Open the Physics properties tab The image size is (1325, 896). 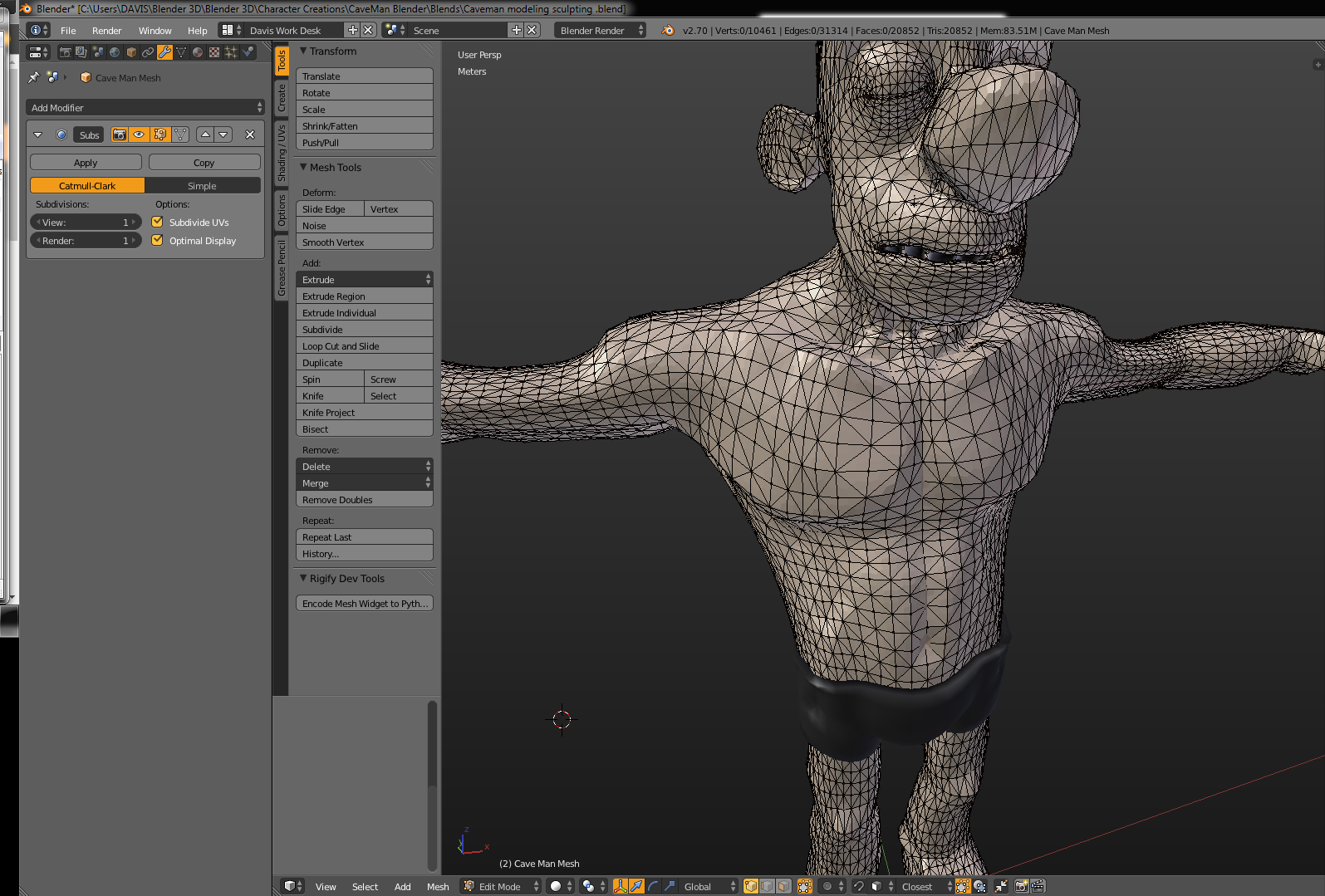point(248,52)
